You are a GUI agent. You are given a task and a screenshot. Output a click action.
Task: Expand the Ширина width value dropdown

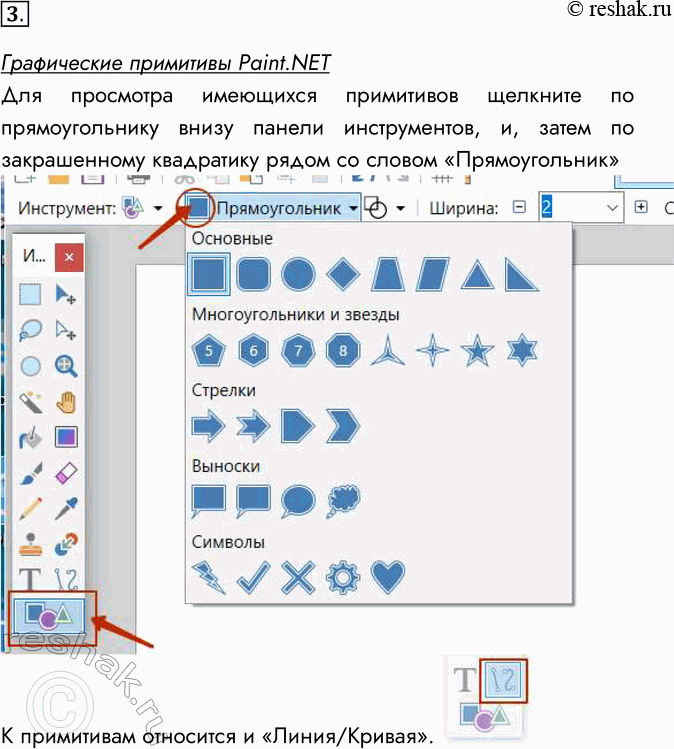pos(613,208)
